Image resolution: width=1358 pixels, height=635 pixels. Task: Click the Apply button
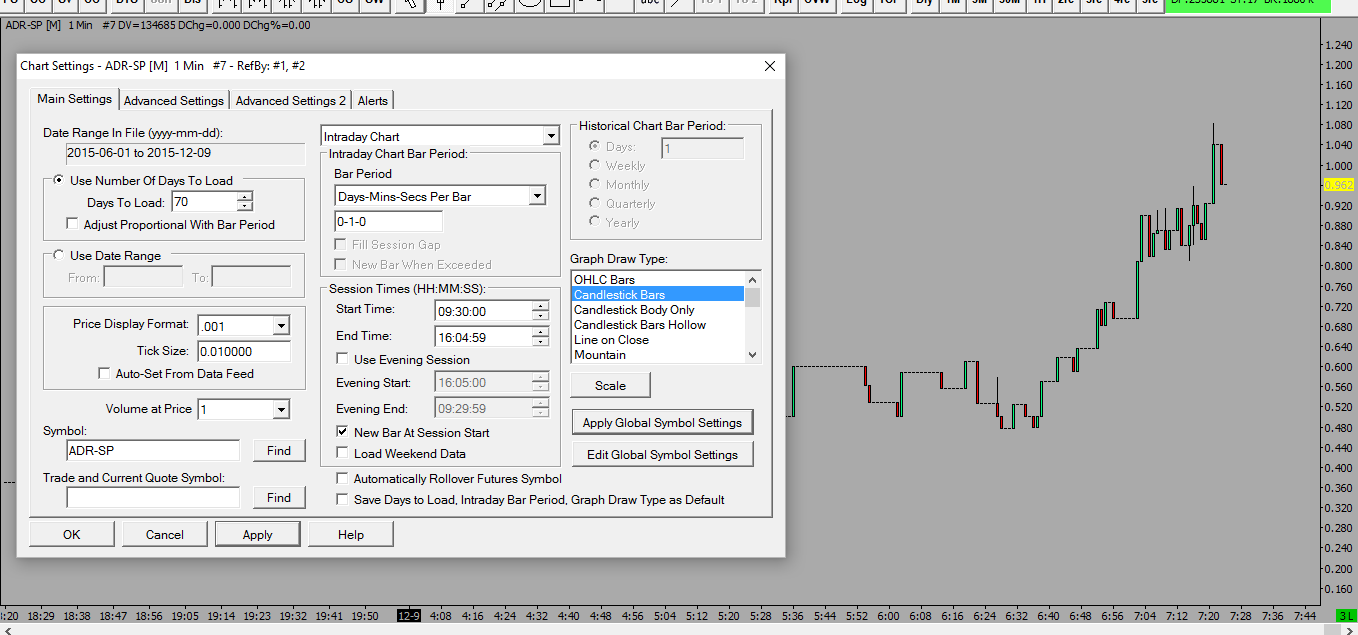(258, 534)
